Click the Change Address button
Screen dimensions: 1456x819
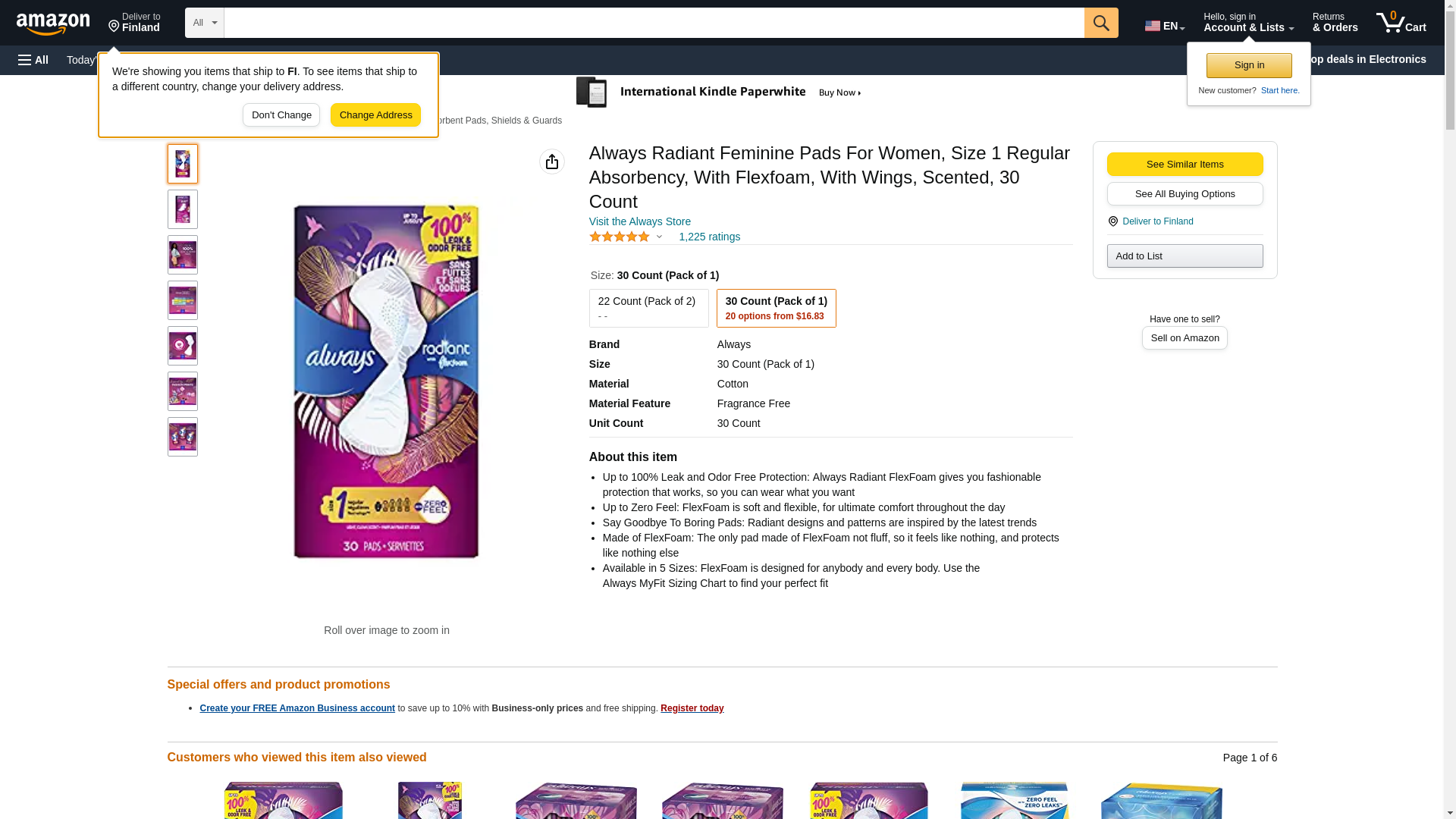(375, 115)
